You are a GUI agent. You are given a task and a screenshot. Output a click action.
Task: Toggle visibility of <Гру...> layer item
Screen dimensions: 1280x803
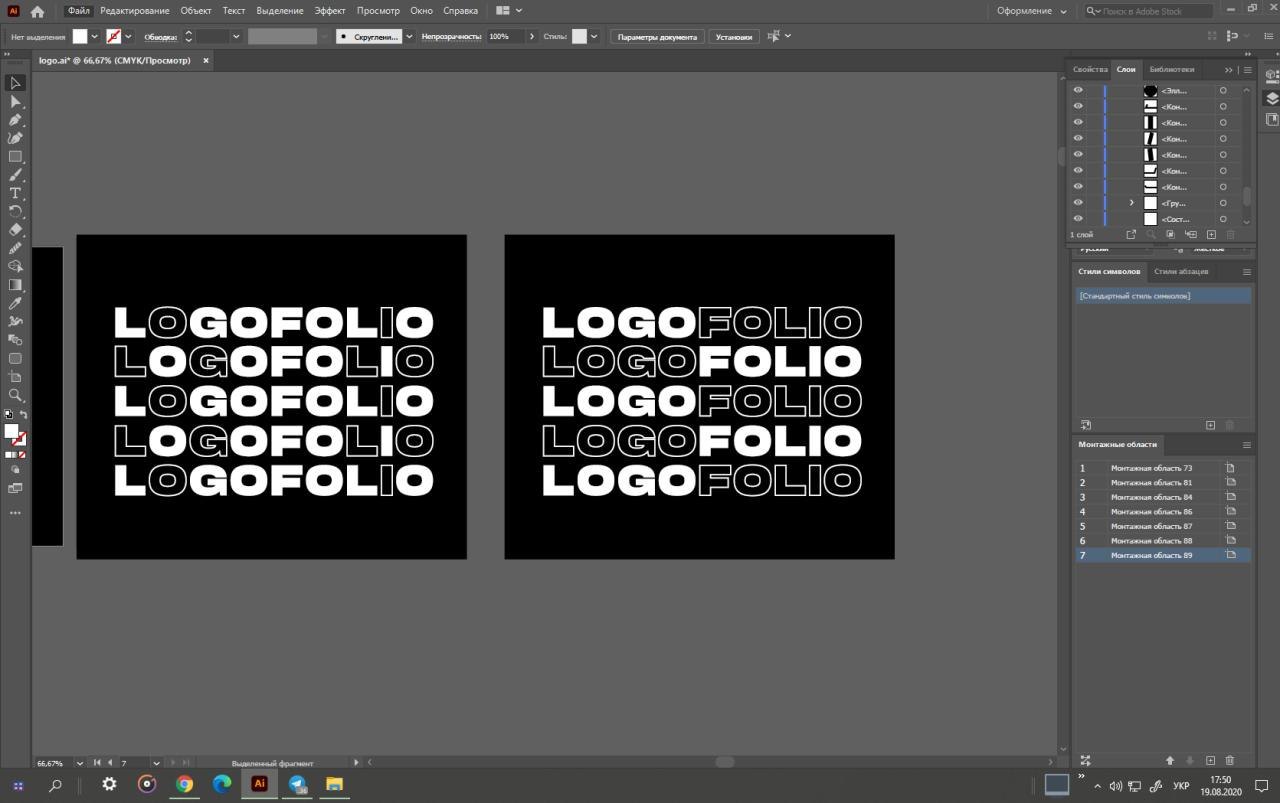point(1078,203)
